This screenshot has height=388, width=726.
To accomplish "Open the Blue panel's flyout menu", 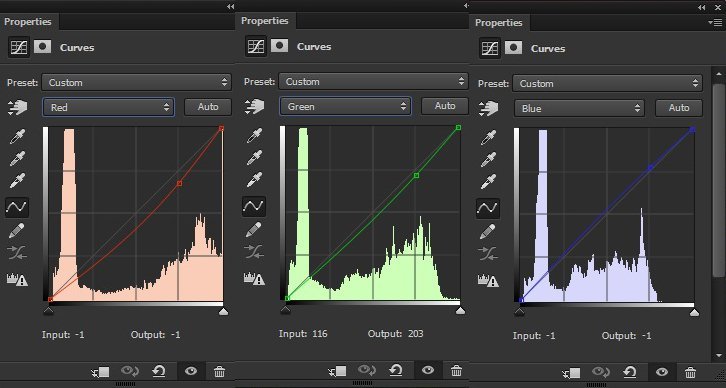I will tap(715, 22).
